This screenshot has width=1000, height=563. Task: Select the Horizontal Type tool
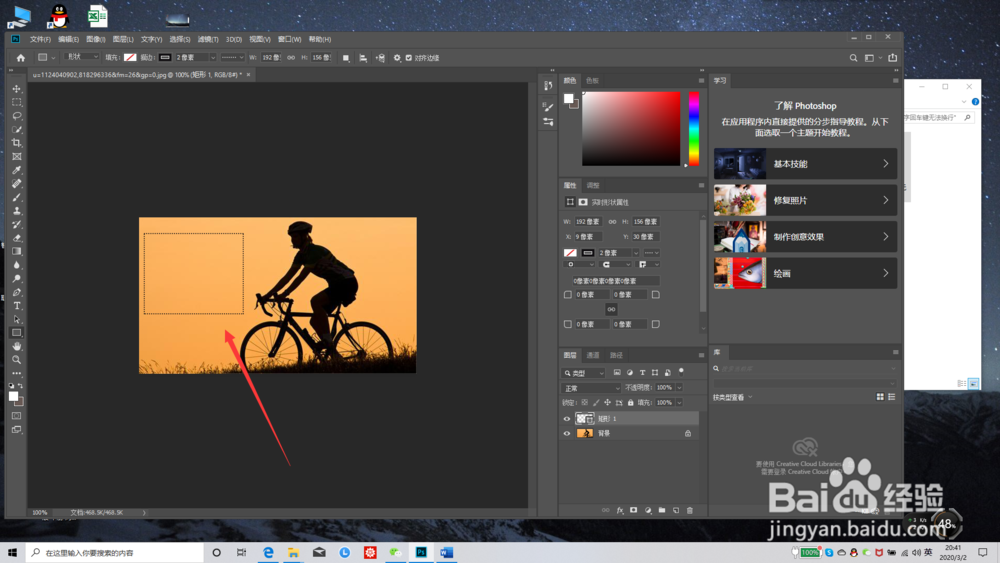pyautogui.click(x=17, y=306)
